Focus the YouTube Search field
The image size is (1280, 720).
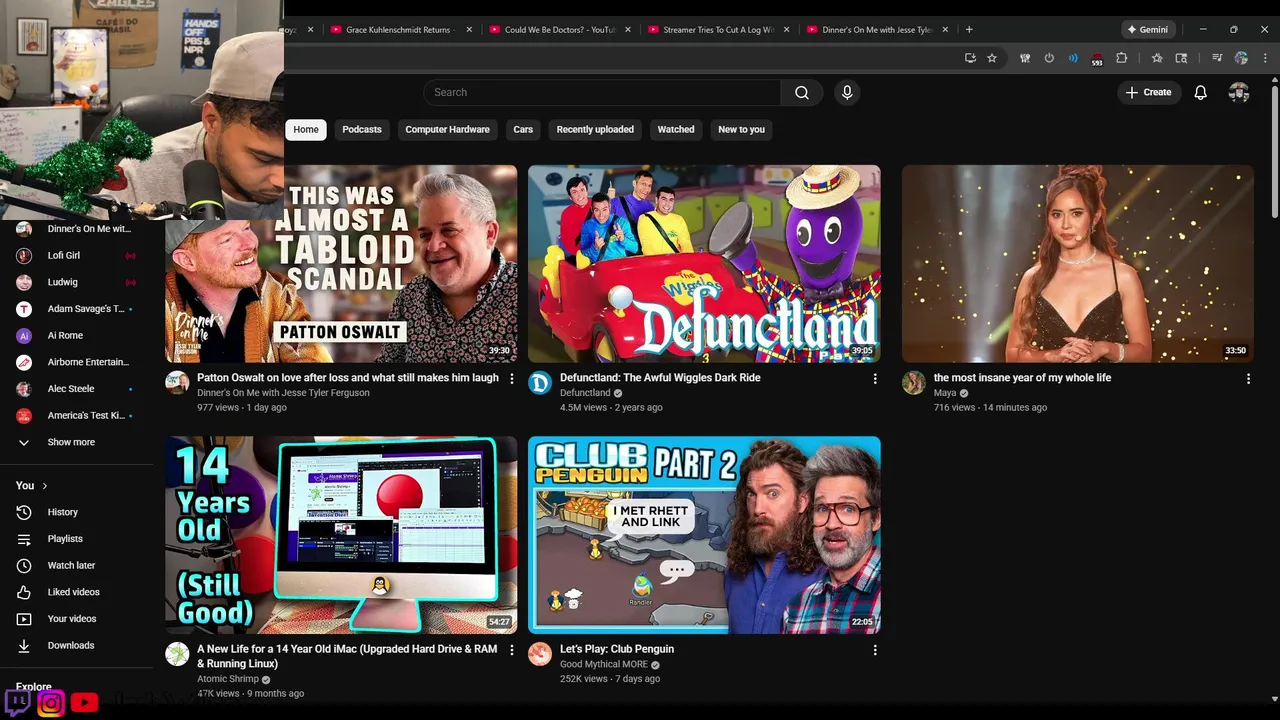pyautogui.click(x=602, y=92)
